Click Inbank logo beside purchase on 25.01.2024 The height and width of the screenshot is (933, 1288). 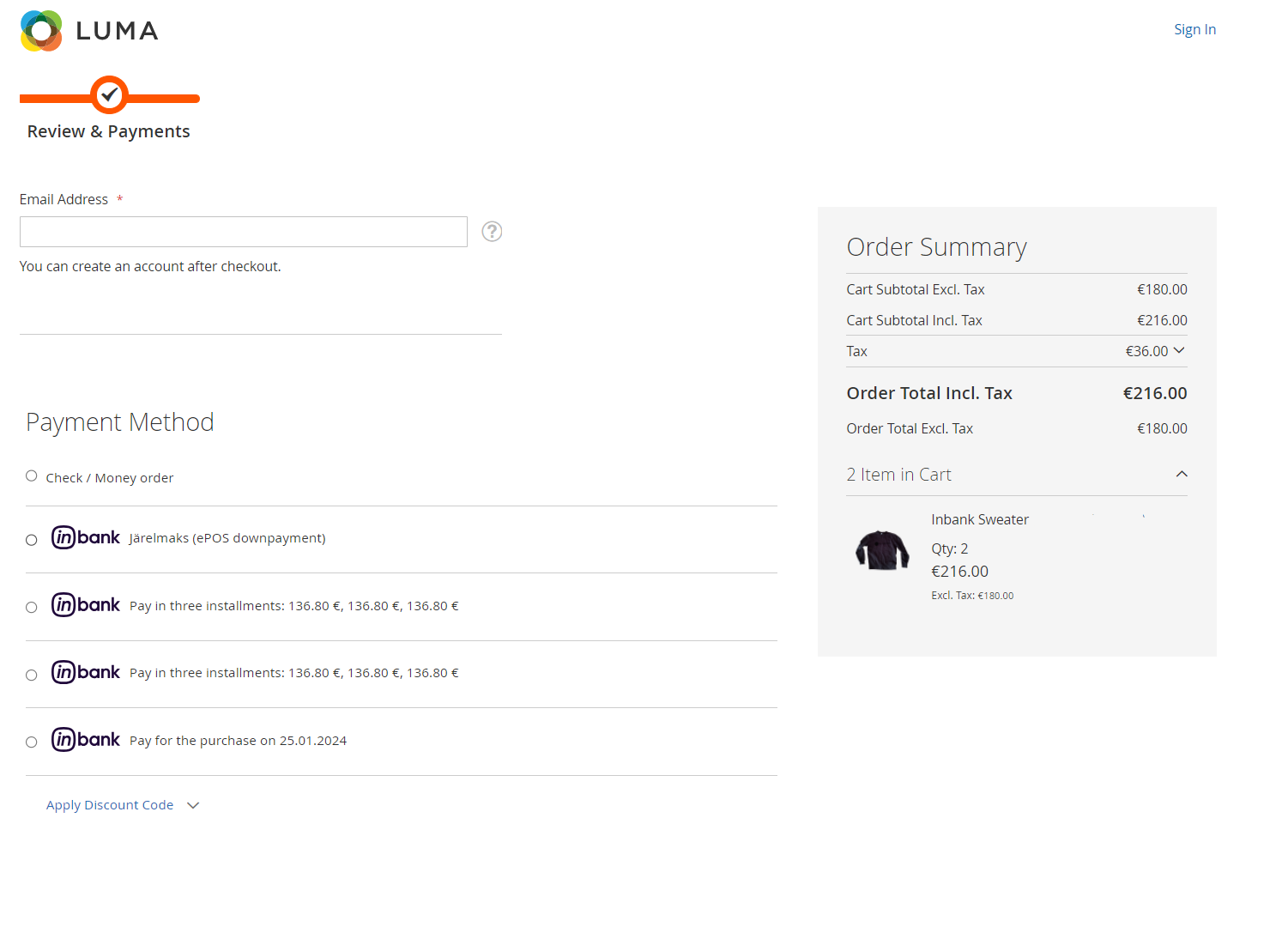(x=86, y=740)
